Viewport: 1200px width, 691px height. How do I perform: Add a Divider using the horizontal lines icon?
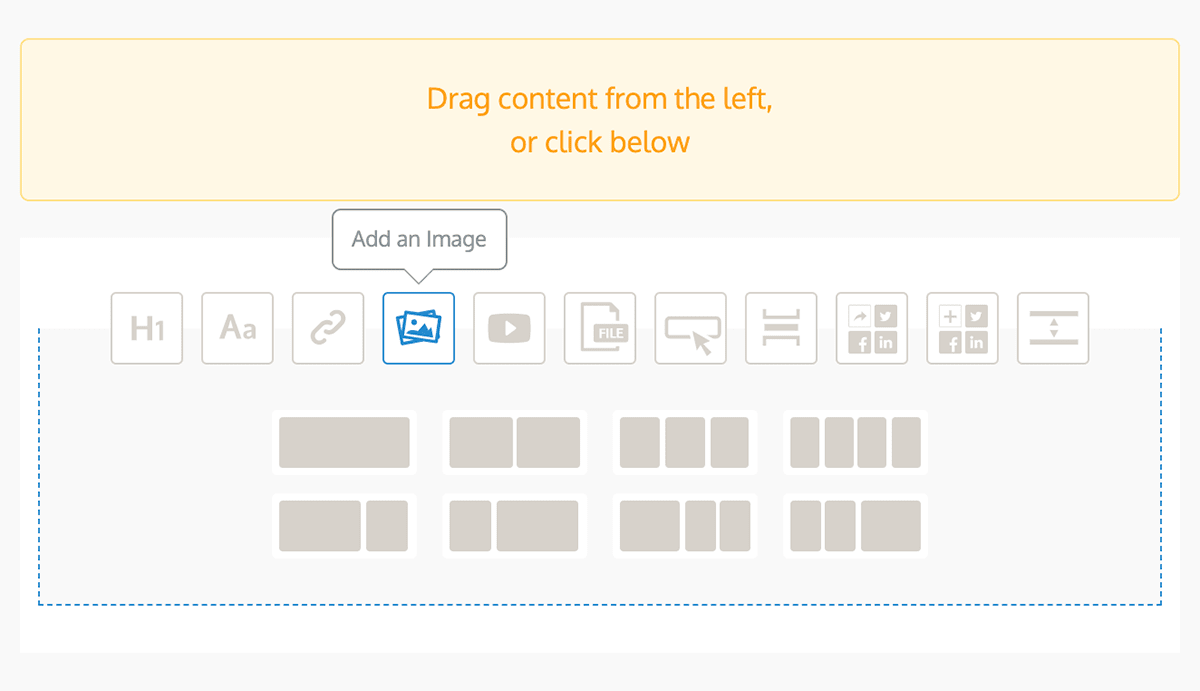tap(781, 328)
